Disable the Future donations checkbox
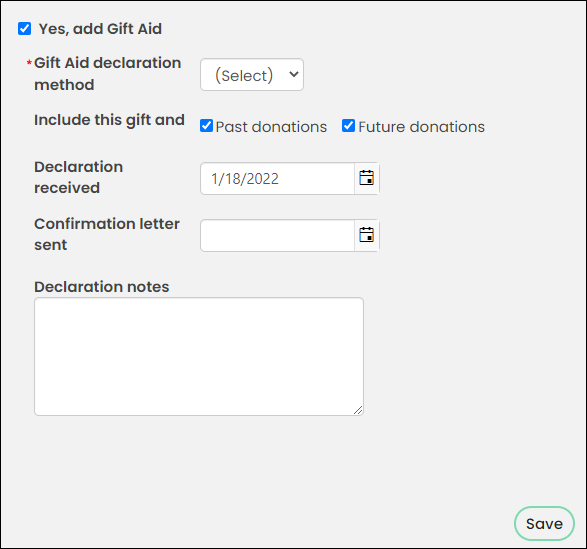 tap(348, 126)
